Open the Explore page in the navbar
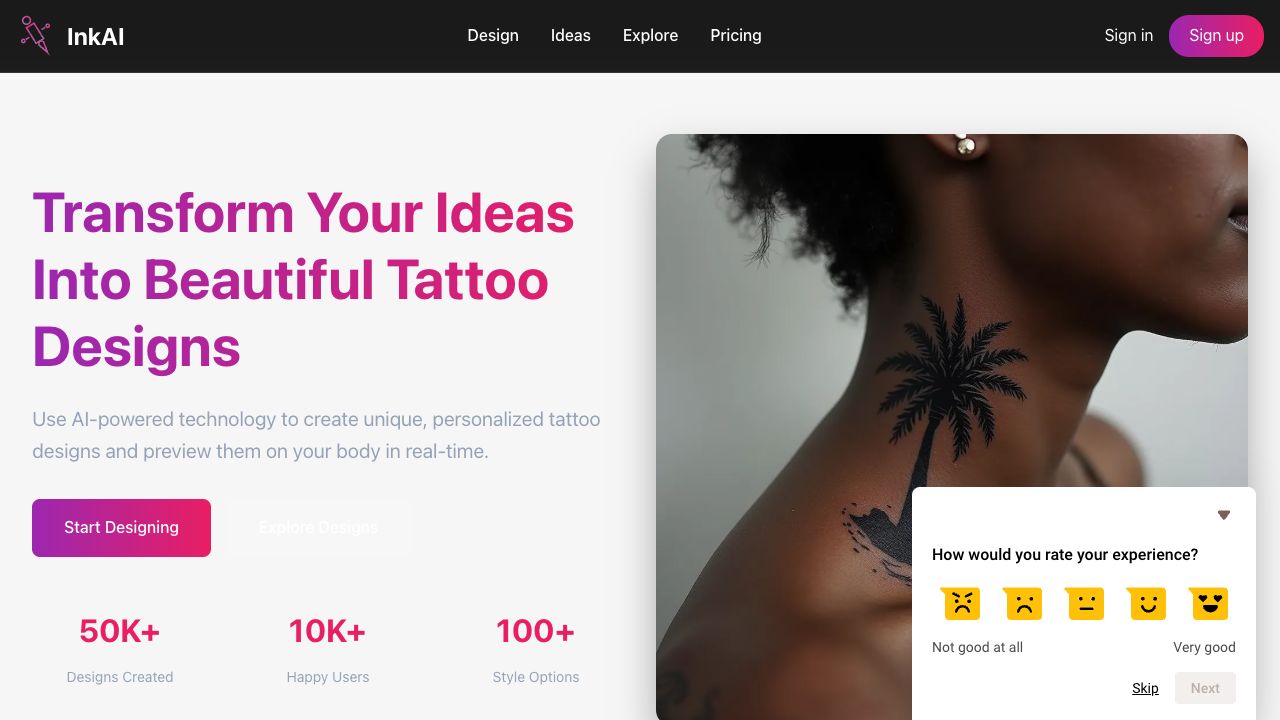 point(650,36)
